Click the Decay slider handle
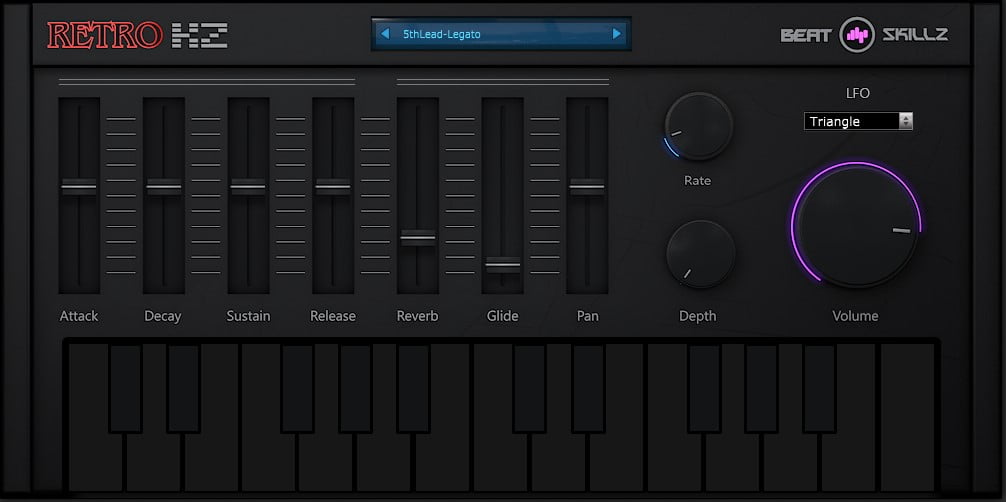The image size is (1006, 502). (164, 187)
